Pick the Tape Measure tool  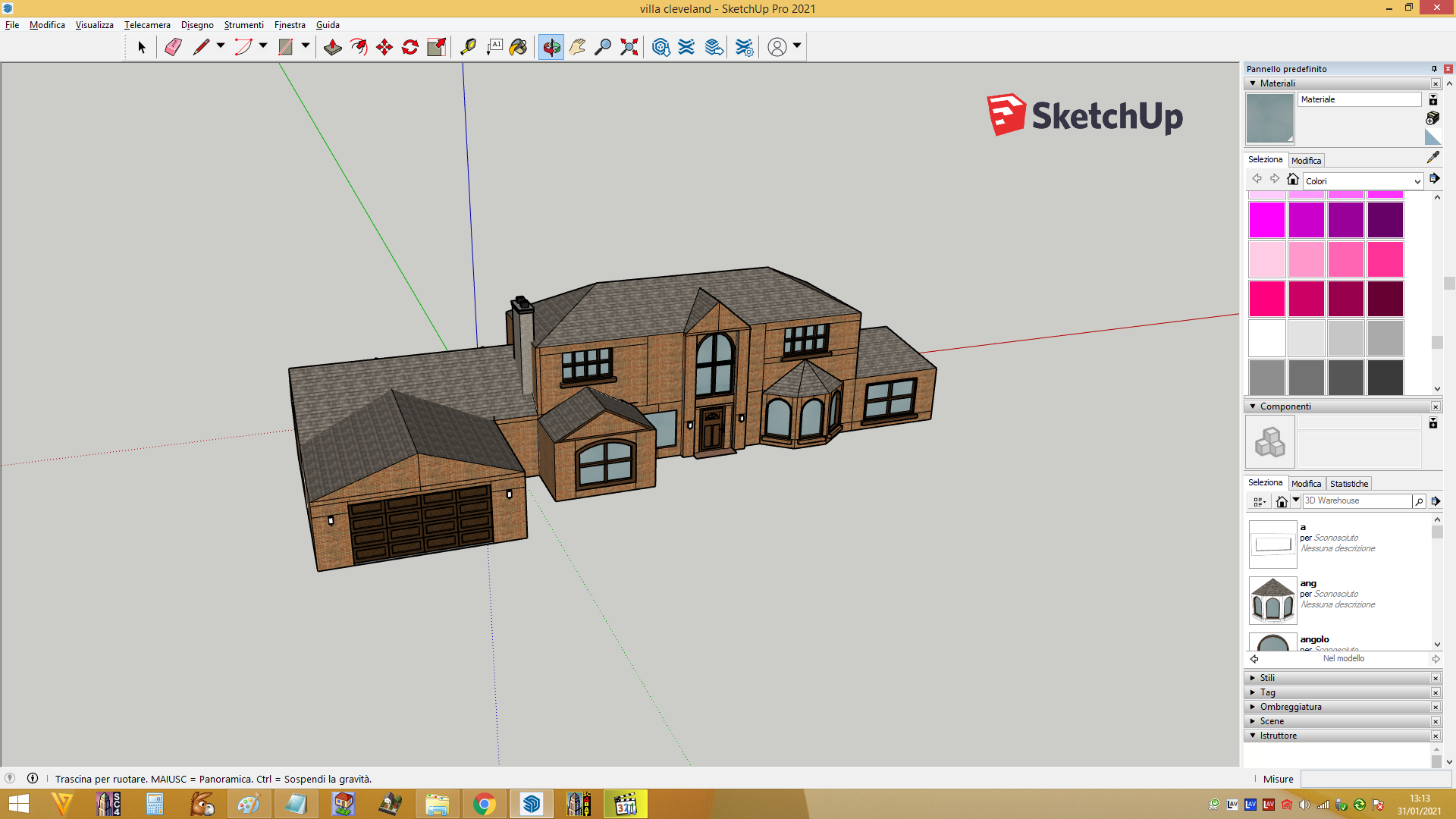[x=468, y=47]
